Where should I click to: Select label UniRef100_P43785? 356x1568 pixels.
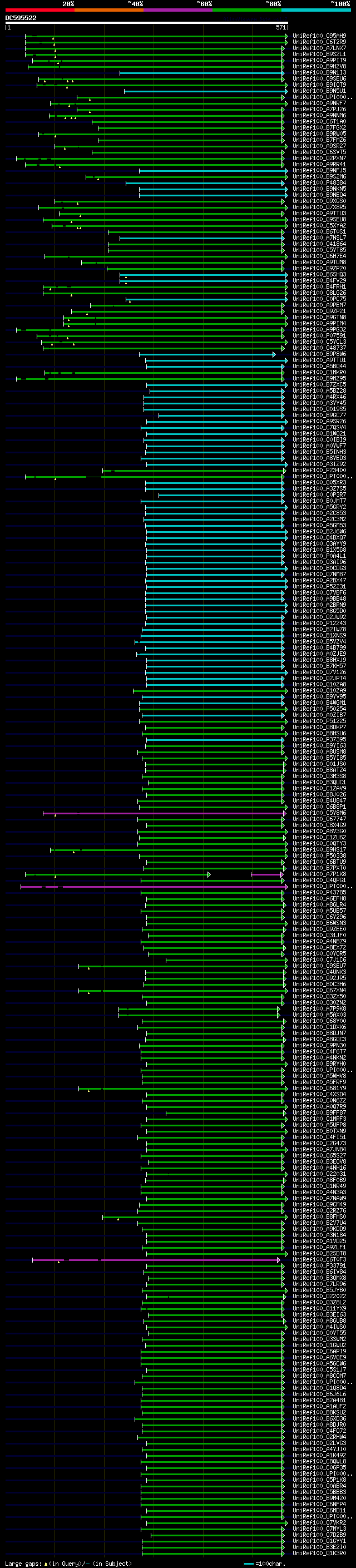click(319, 893)
